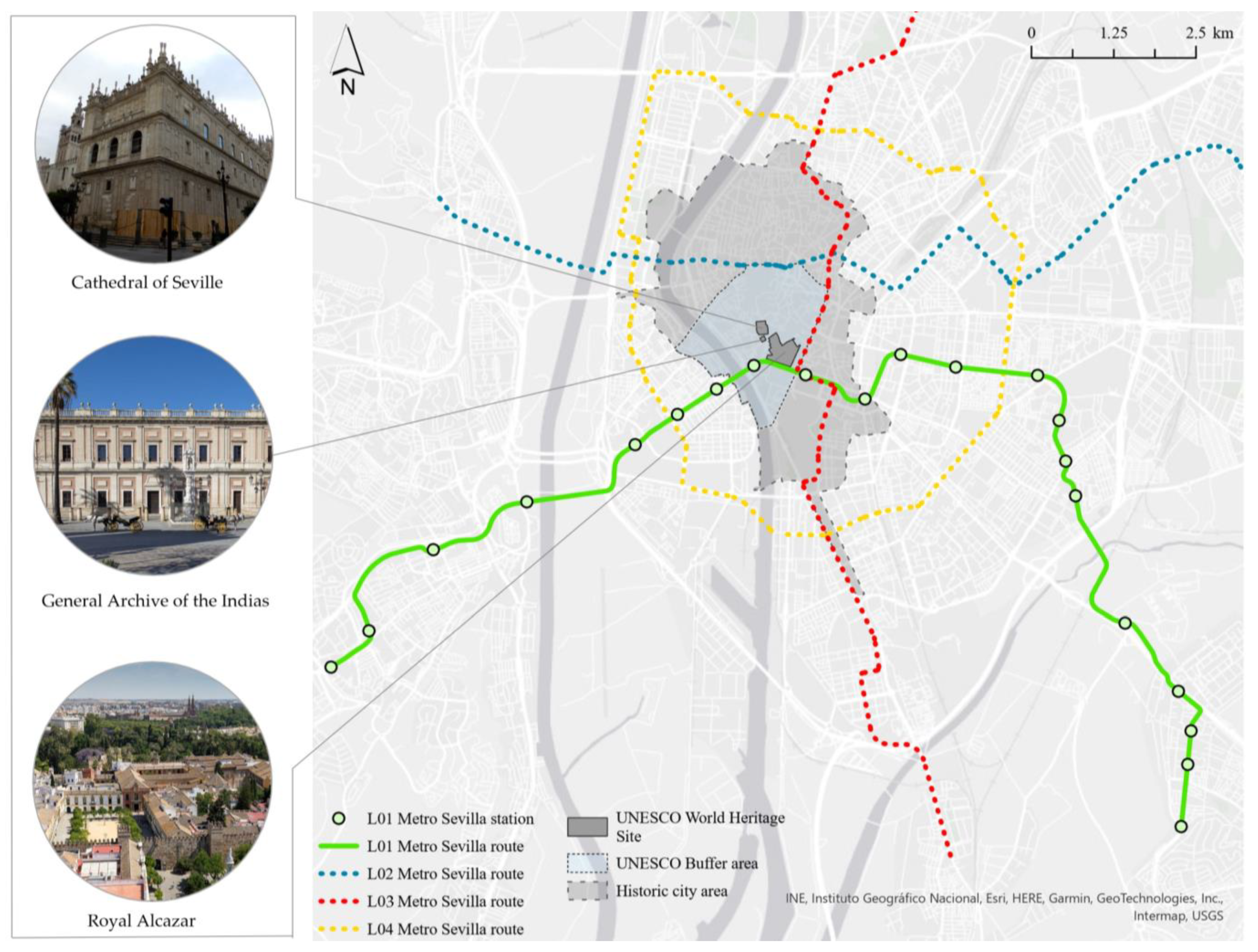Screen dimensions: 1258x952
Task: Open the Cathedral of Seville photo
Action: [x=154, y=145]
